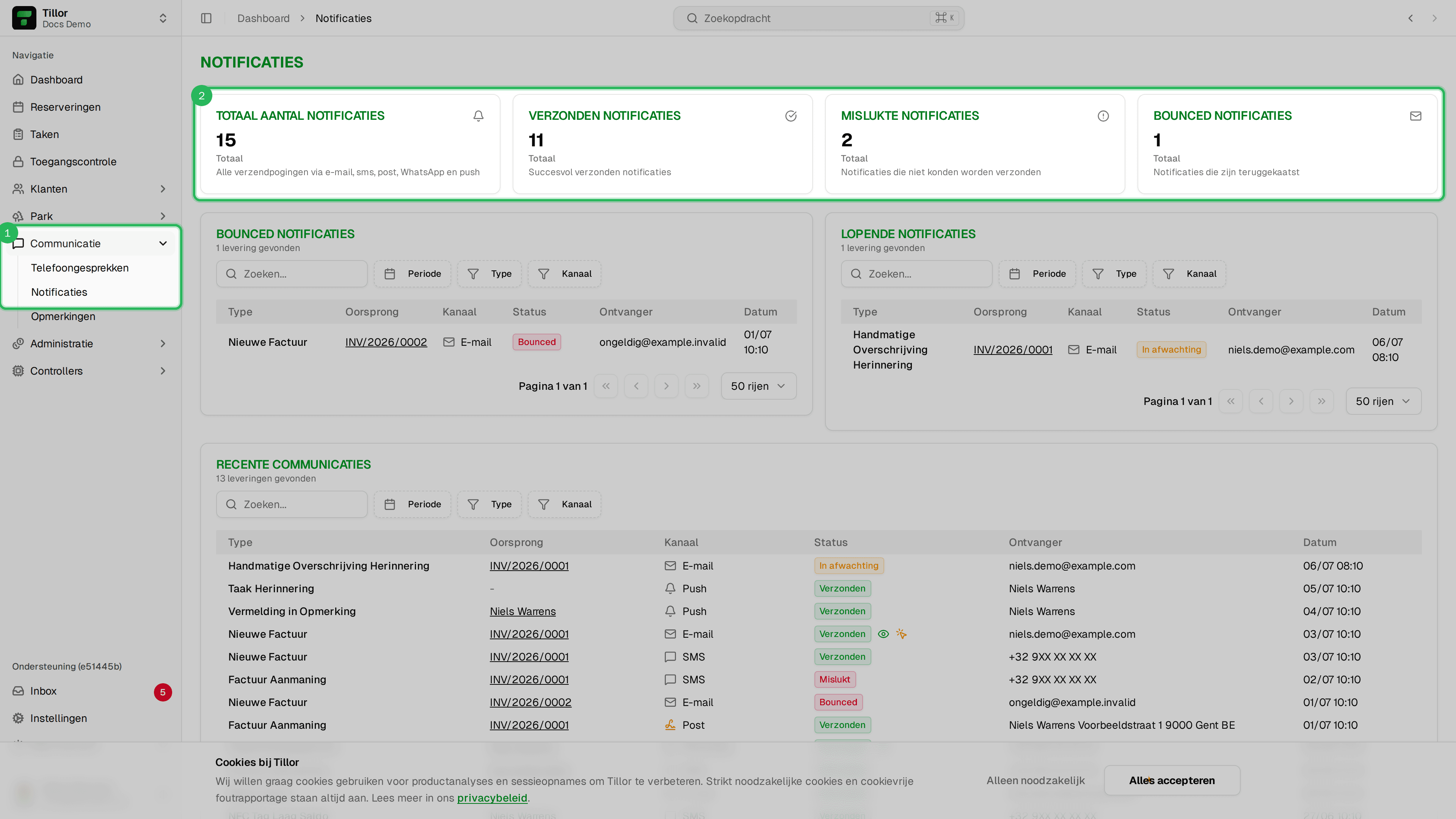Open Type filter in Bounced Notificaties
Image resolution: width=1456 pixels, height=819 pixels.
click(x=490, y=273)
